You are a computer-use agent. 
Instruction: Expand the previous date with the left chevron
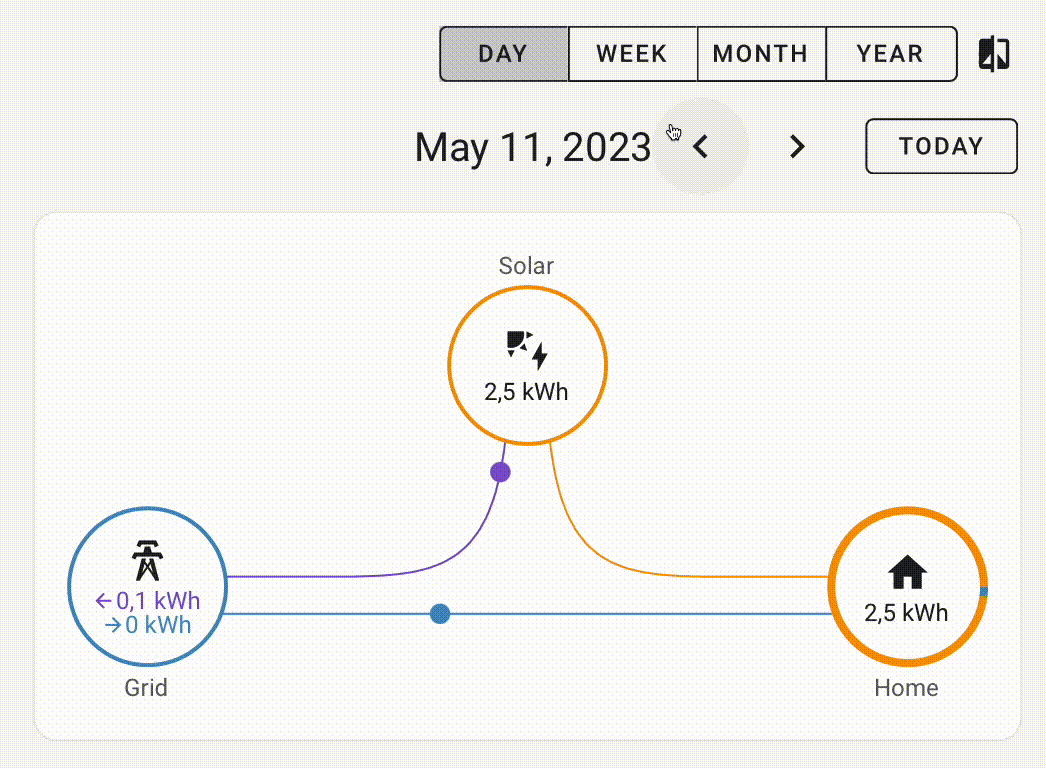(699, 146)
